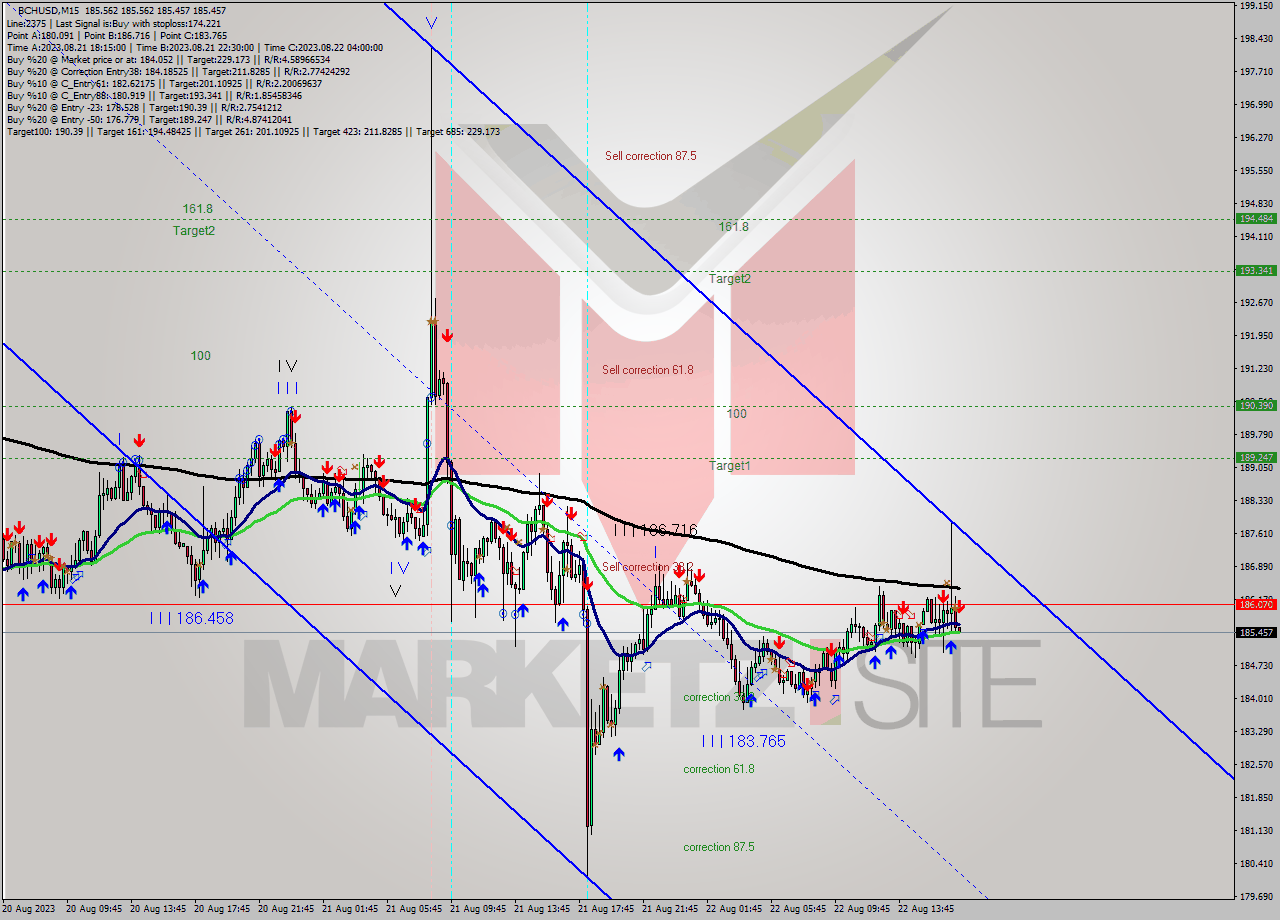
Task: Click the 198.430 price axis value
Action: (x=1255, y=39)
